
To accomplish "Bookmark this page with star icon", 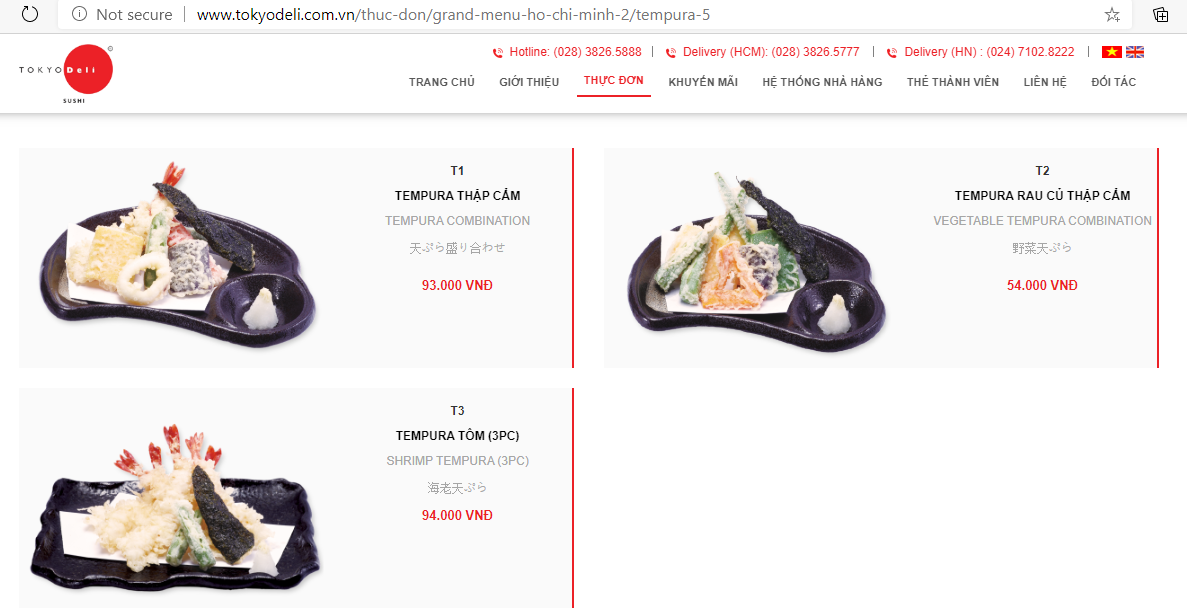I will tap(1112, 14).
